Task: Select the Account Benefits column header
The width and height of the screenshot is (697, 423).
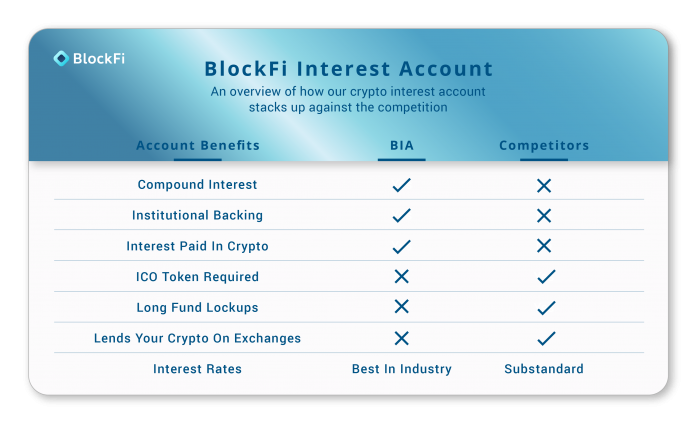Action: pyautogui.click(x=198, y=145)
